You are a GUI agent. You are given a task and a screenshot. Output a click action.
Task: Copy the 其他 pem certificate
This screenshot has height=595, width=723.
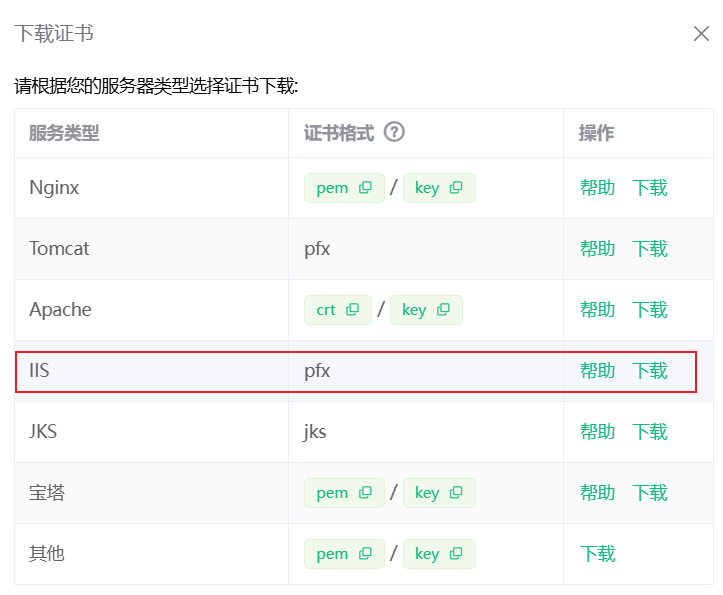pos(365,554)
